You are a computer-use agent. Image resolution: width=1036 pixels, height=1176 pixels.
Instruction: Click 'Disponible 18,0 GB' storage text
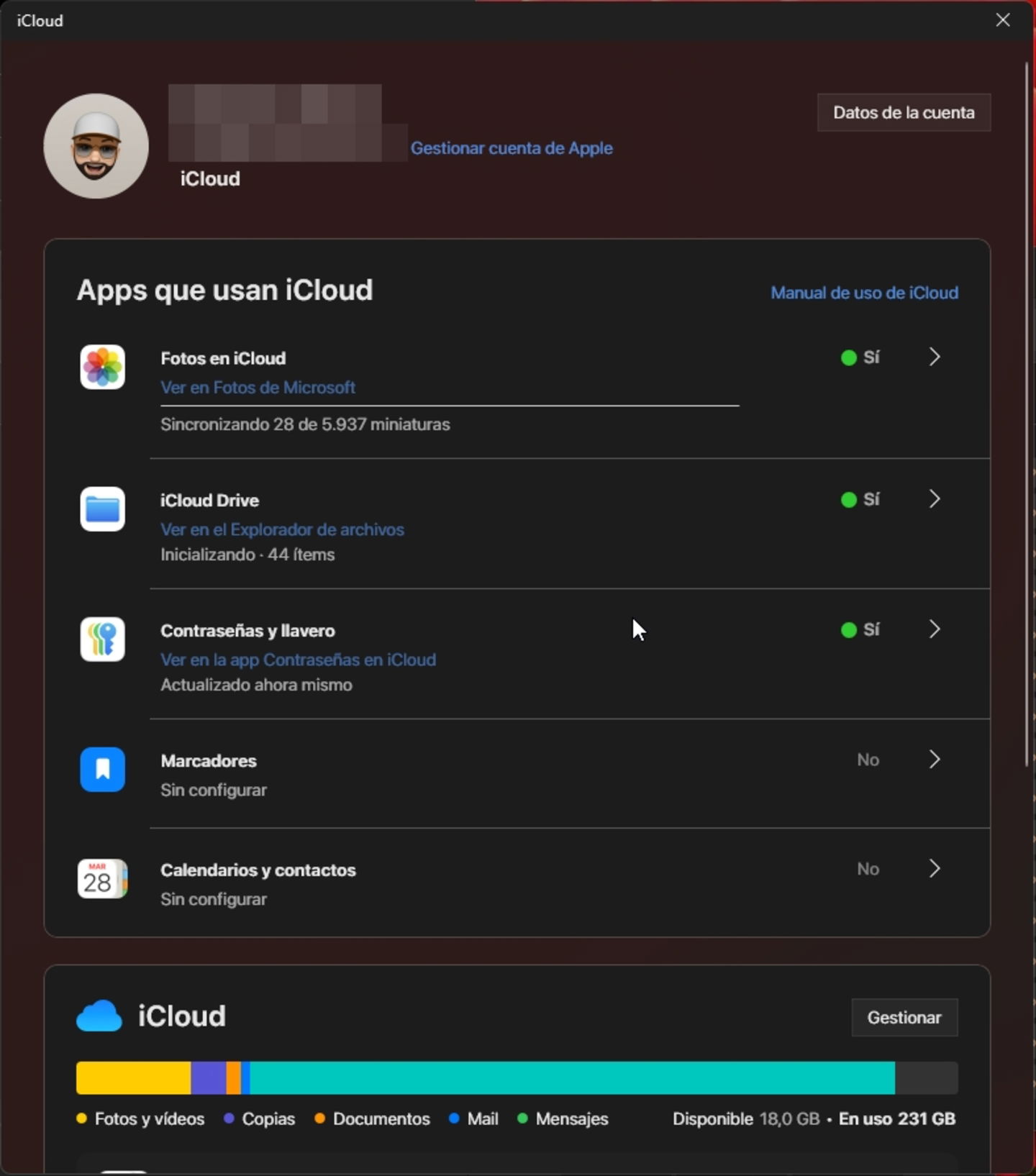click(x=746, y=1119)
